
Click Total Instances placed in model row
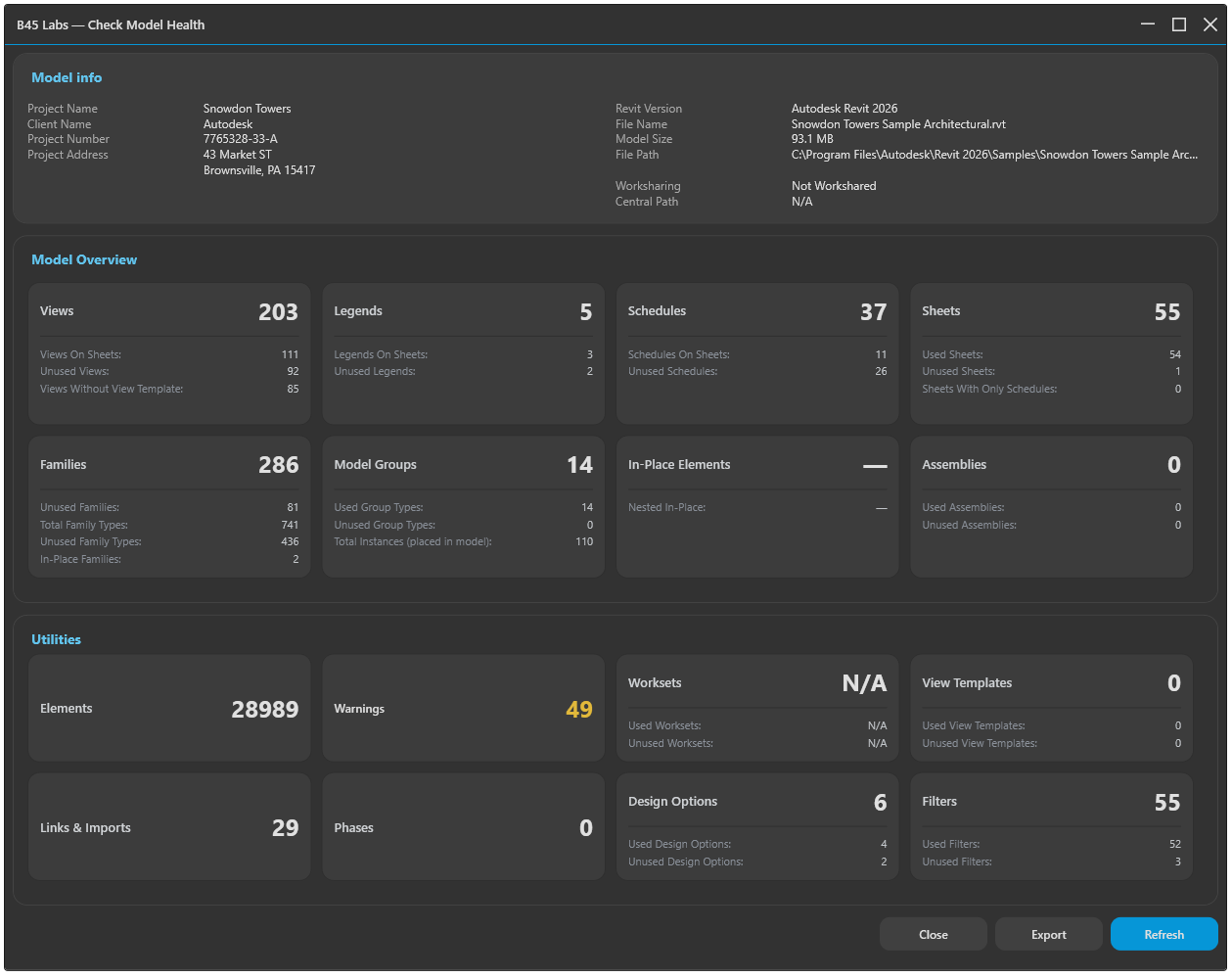click(463, 541)
